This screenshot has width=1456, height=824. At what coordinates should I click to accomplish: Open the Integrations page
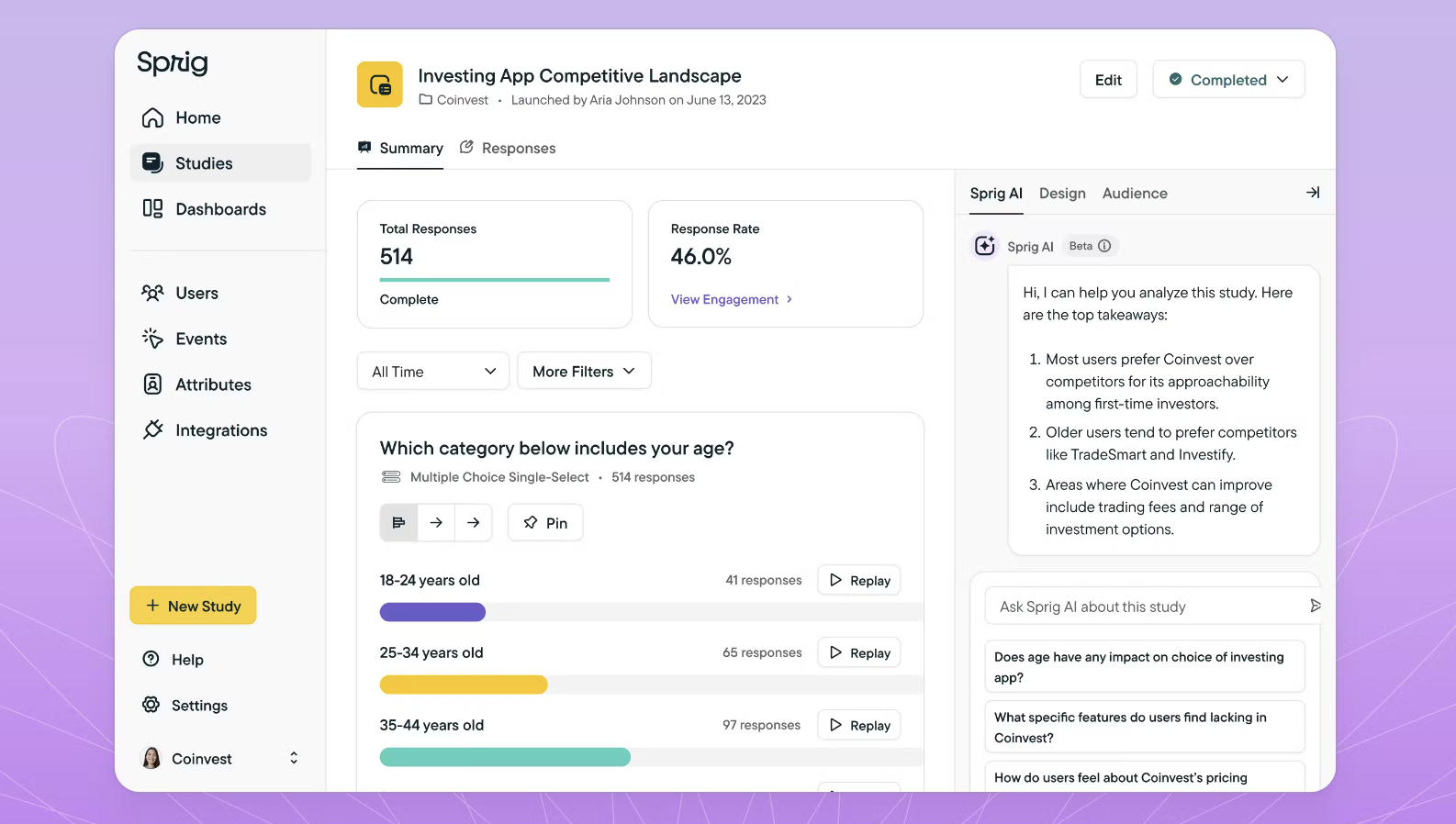point(221,430)
